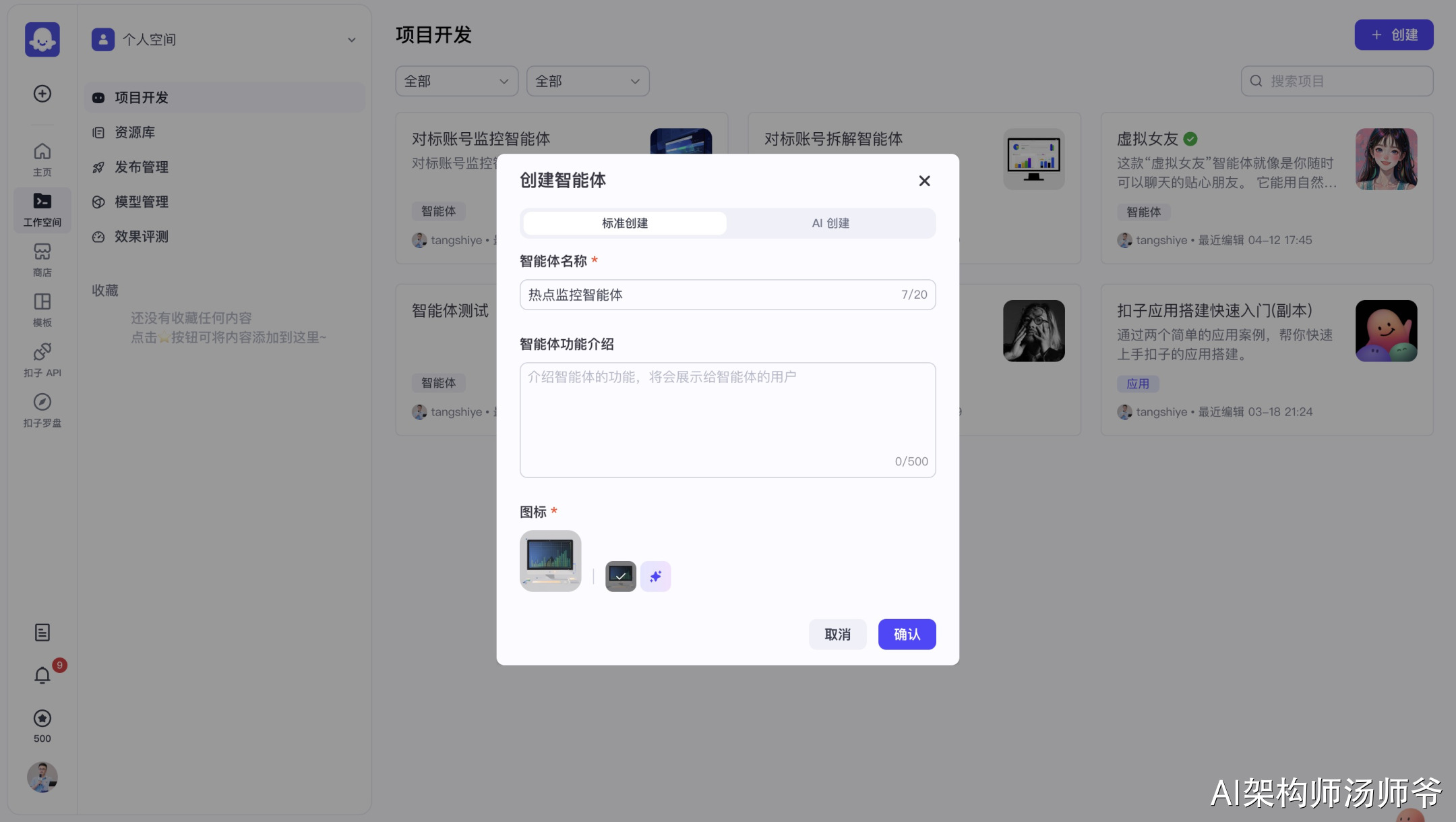Open 资源库 in the left menu
1456x822 pixels.
135,132
